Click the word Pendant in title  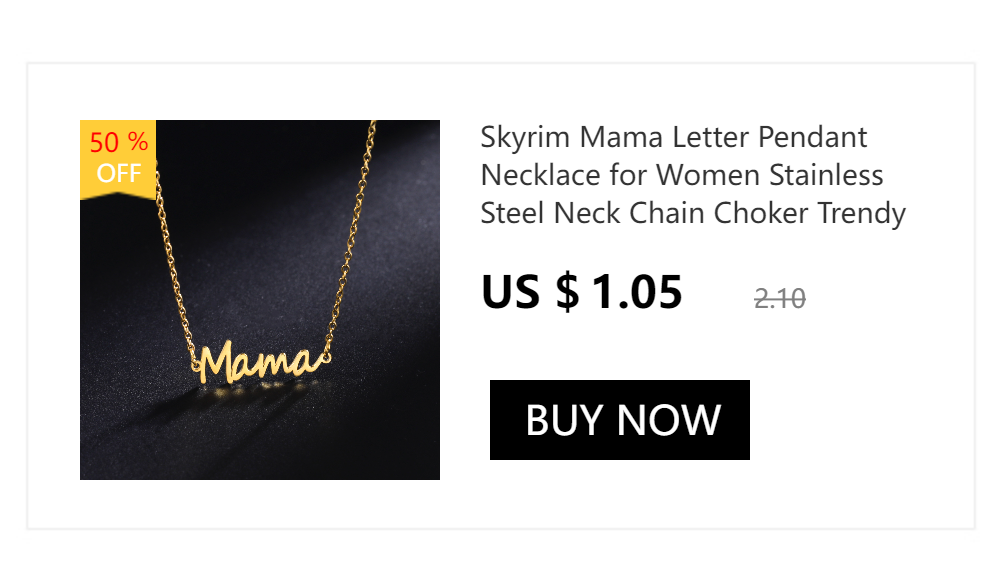pyautogui.click(x=812, y=137)
